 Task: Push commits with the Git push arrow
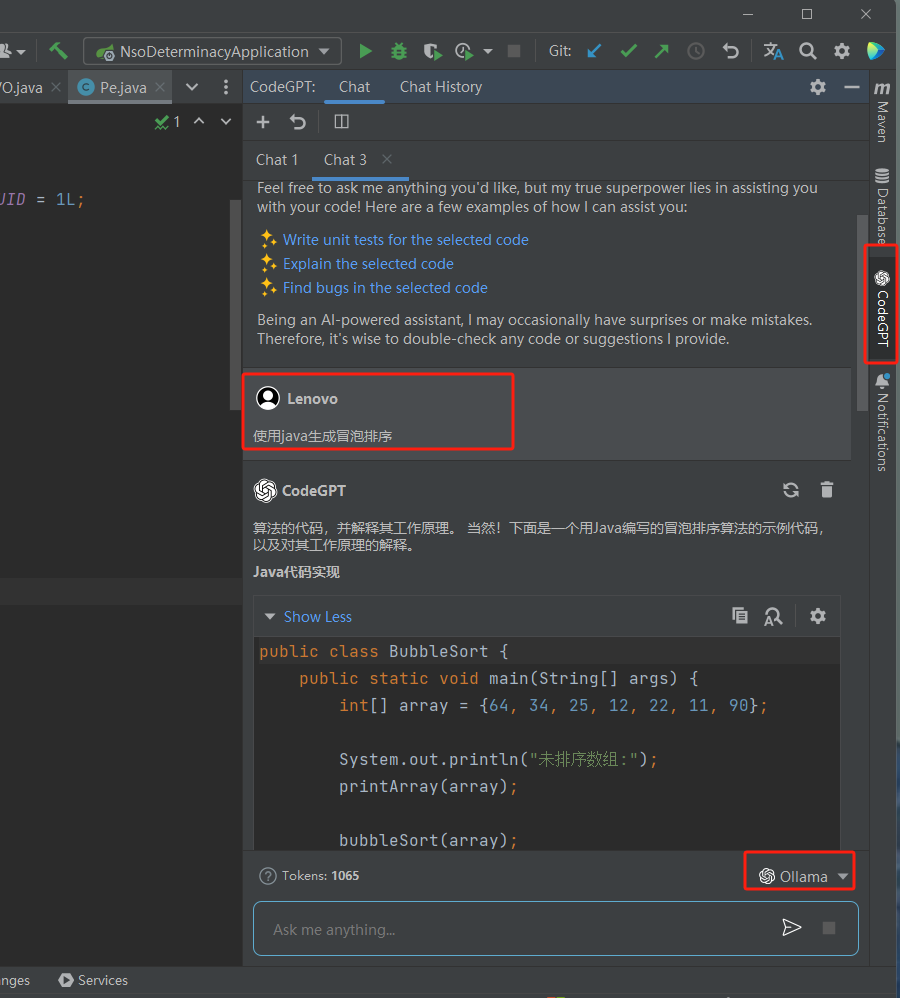click(x=662, y=51)
